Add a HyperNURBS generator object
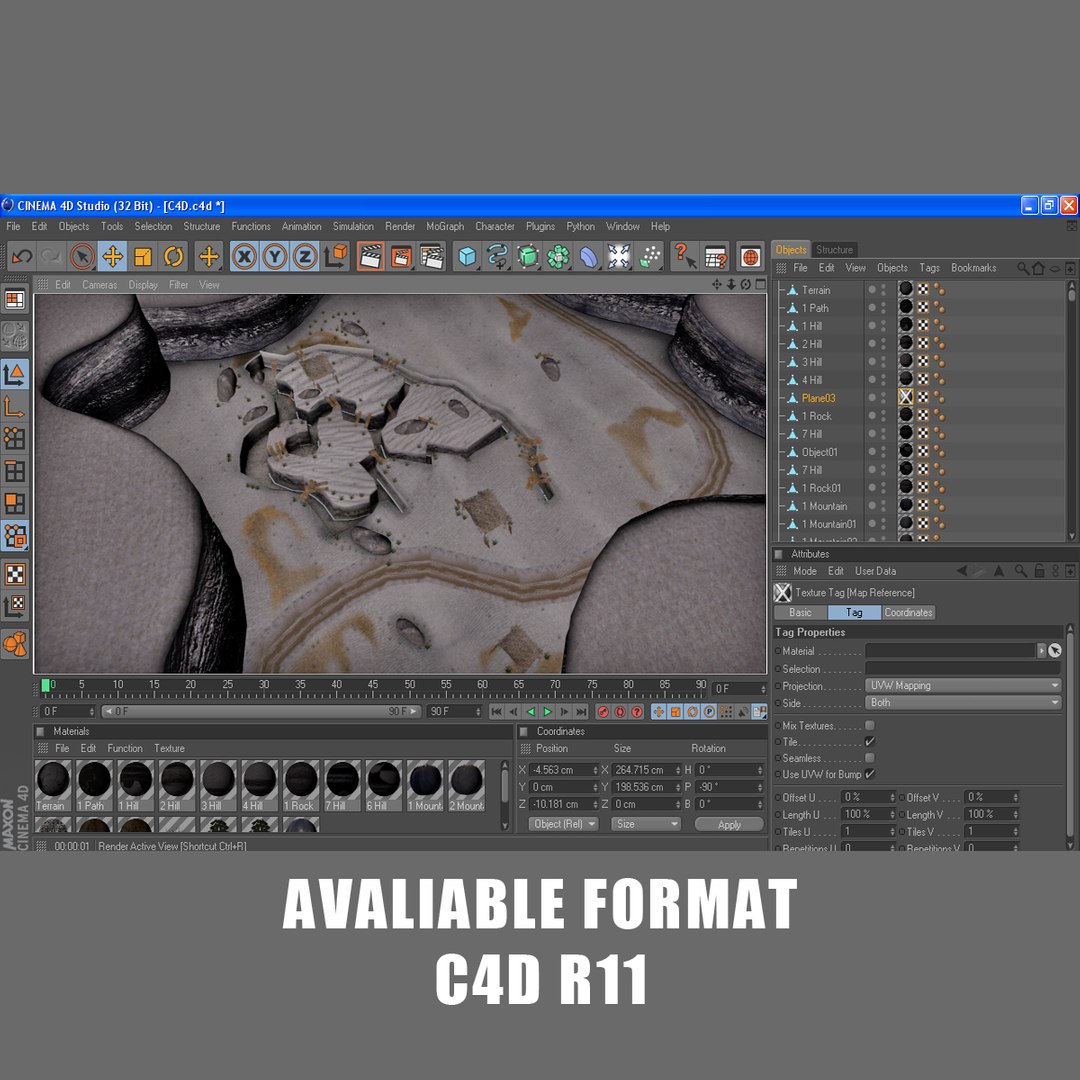This screenshot has width=1080, height=1080. click(528, 257)
